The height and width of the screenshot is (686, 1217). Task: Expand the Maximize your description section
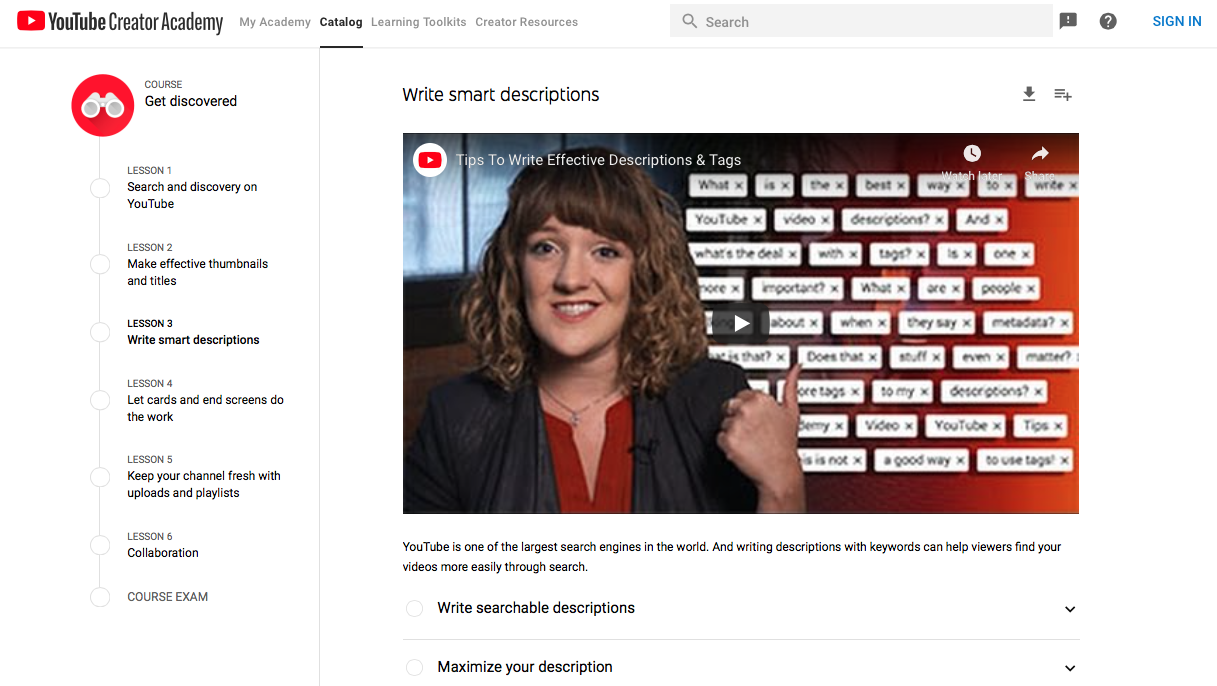point(1070,667)
